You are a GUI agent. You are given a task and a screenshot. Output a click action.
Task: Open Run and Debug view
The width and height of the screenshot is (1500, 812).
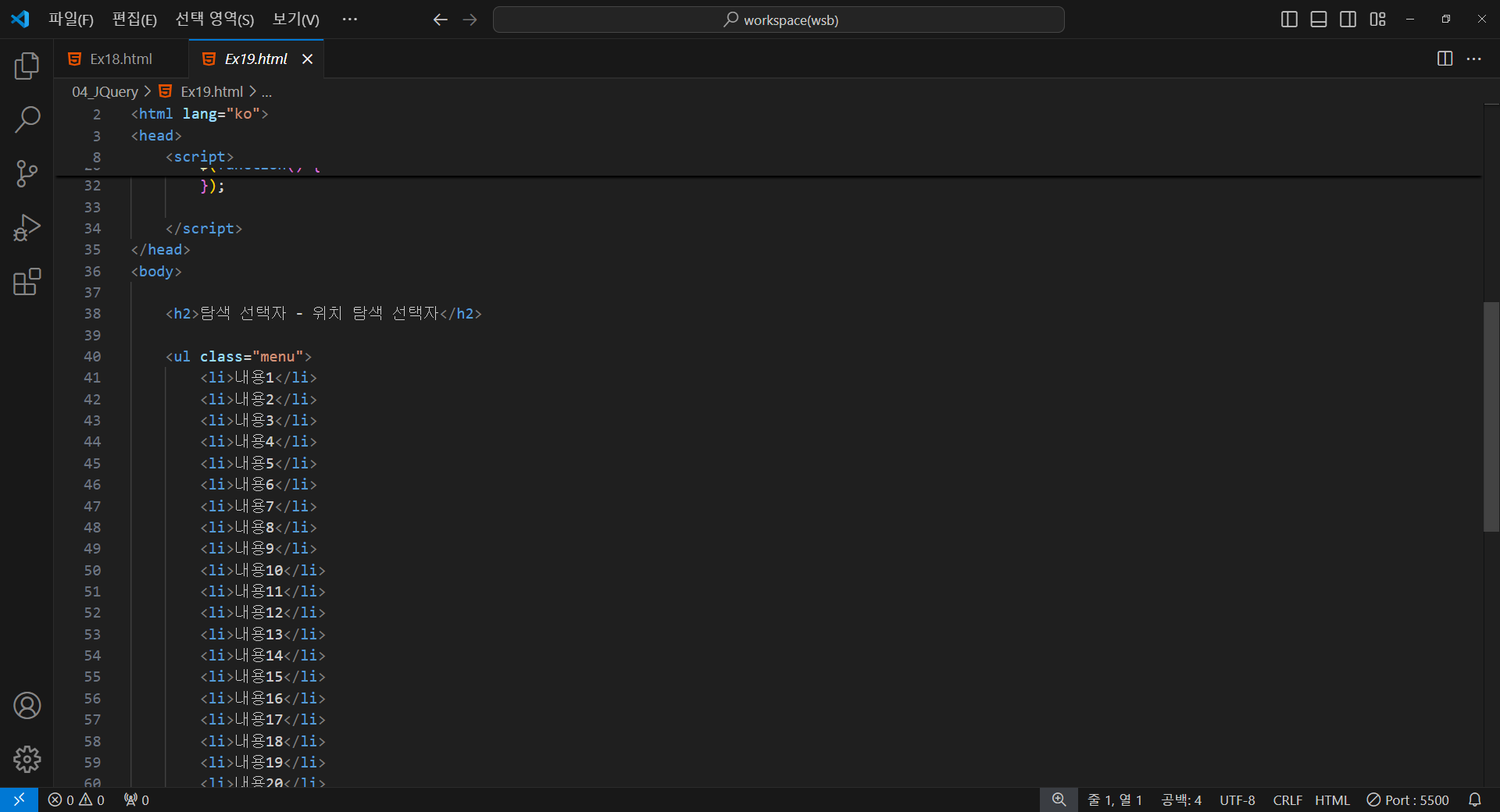click(x=27, y=227)
